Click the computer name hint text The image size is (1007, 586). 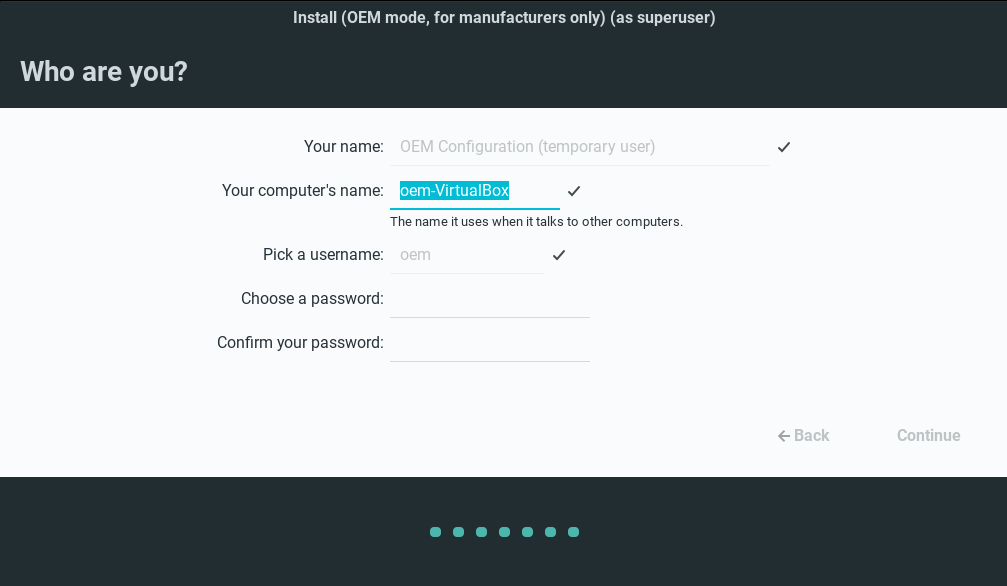(x=536, y=222)
